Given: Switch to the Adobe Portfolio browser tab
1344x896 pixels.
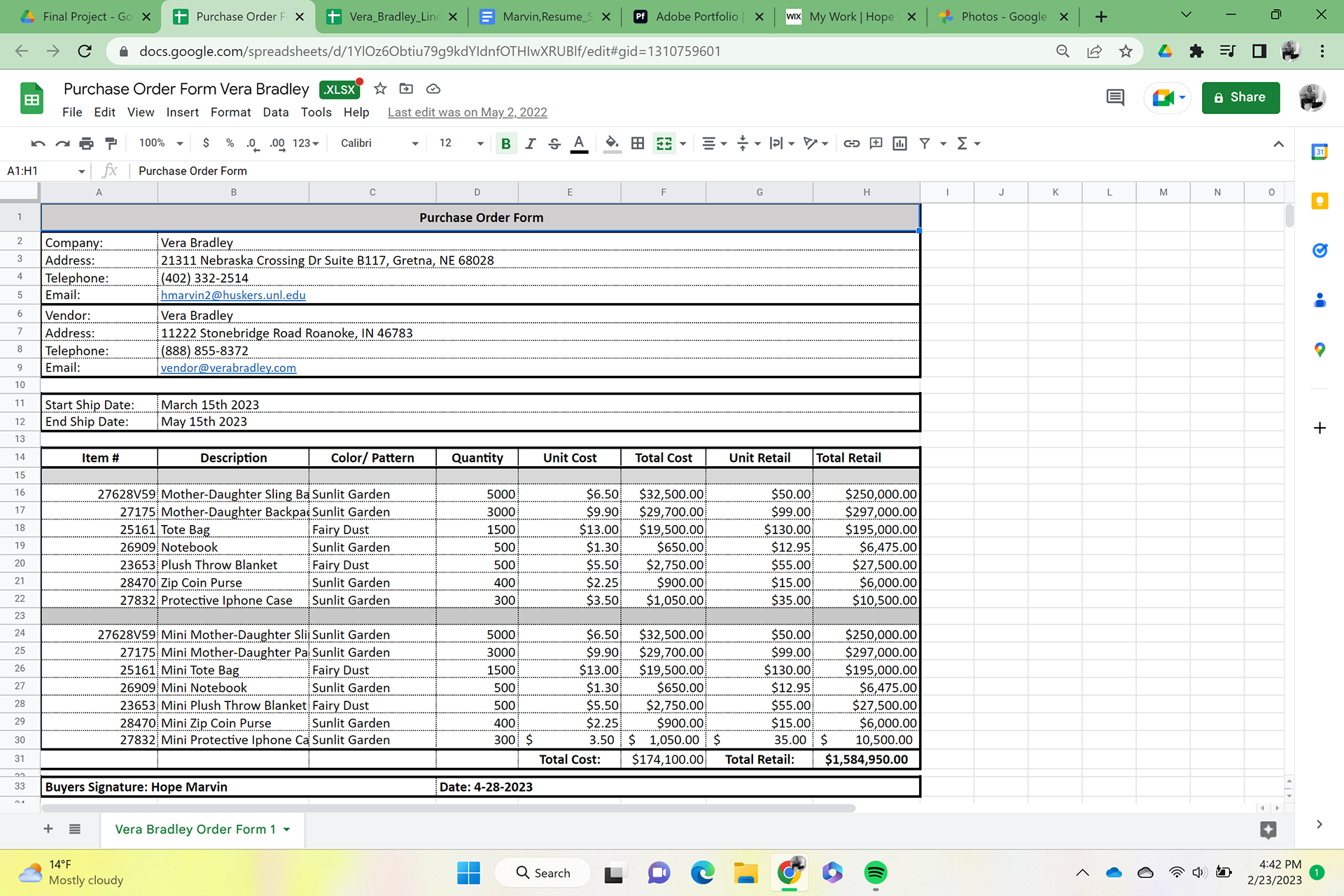Looking at the screenshot, I should pos(698,16).
